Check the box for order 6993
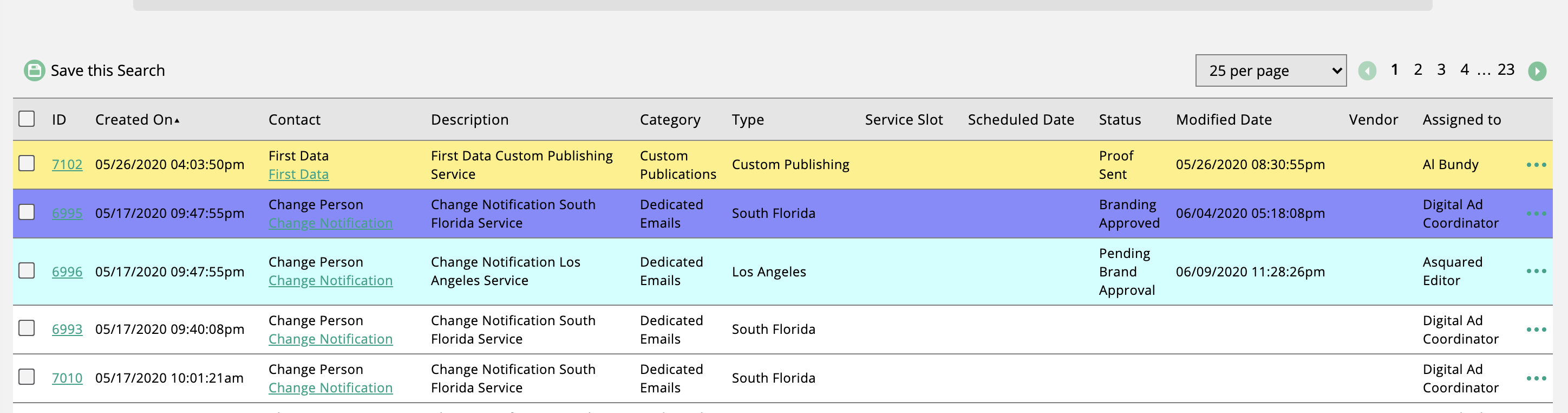Image resolution: width=1568 pixels, height=413 pixels. coord(27,328)
